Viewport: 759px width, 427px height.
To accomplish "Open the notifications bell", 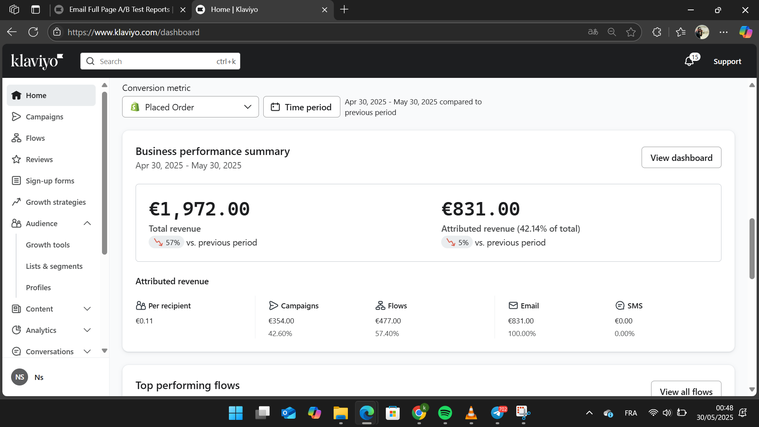I will coord(689,61).
